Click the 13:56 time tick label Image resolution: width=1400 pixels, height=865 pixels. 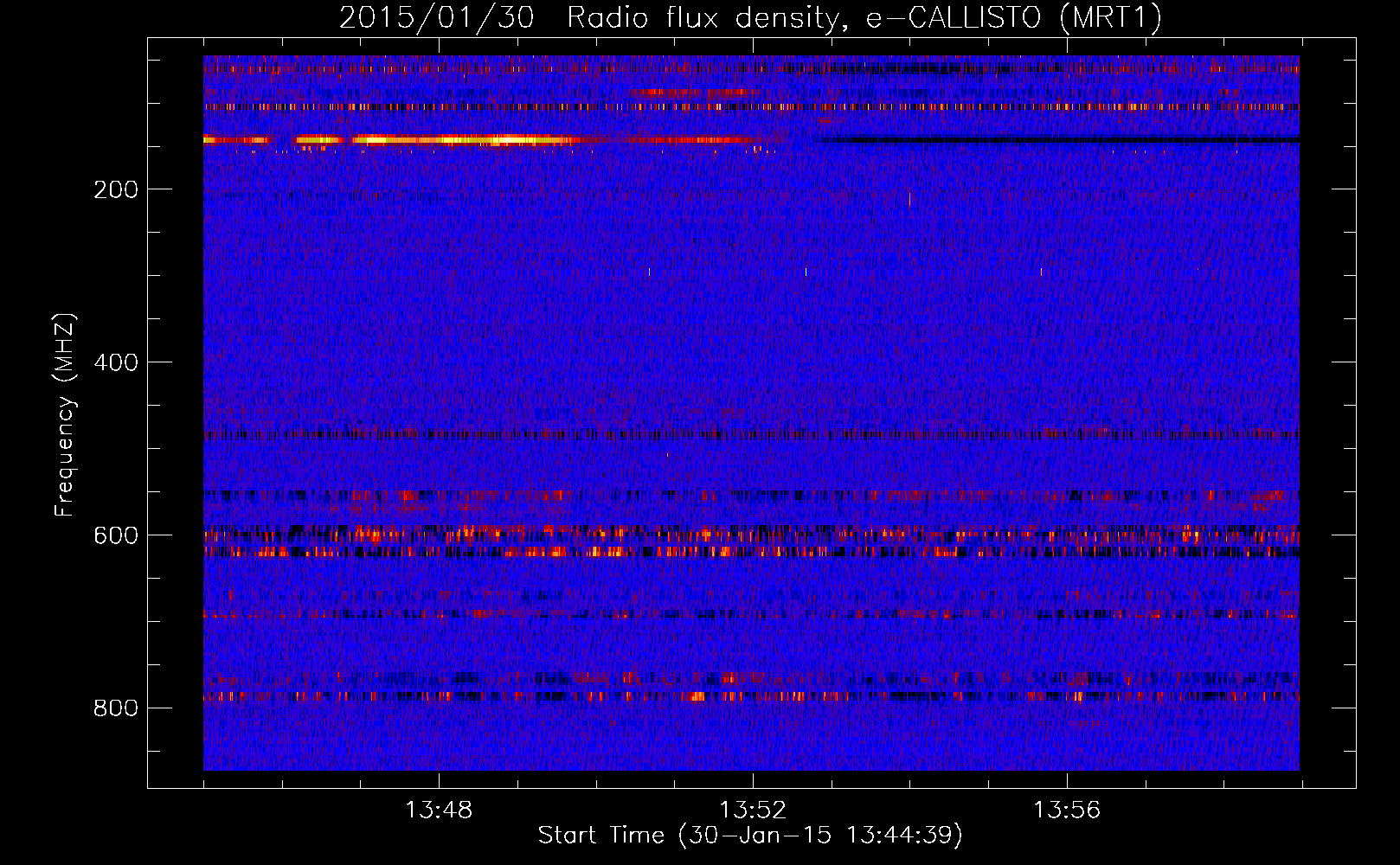[1067, 810]
